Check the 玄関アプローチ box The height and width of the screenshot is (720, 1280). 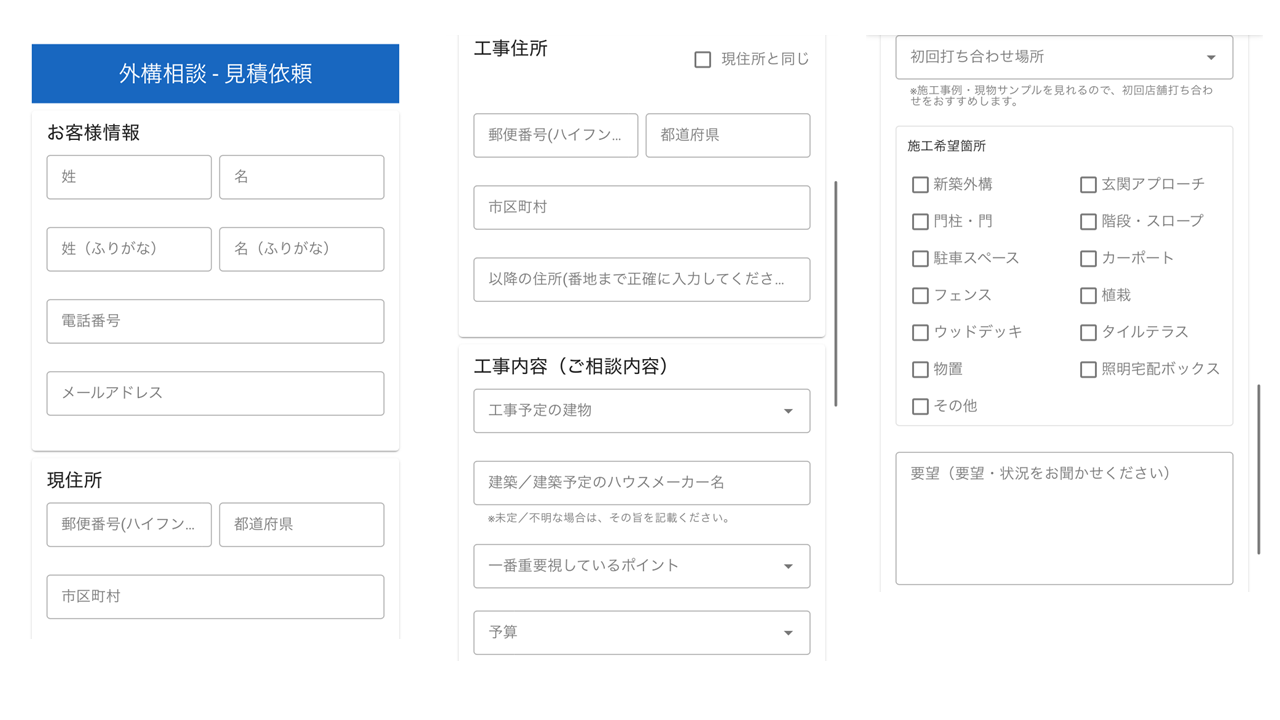[x=1088, y=185]
